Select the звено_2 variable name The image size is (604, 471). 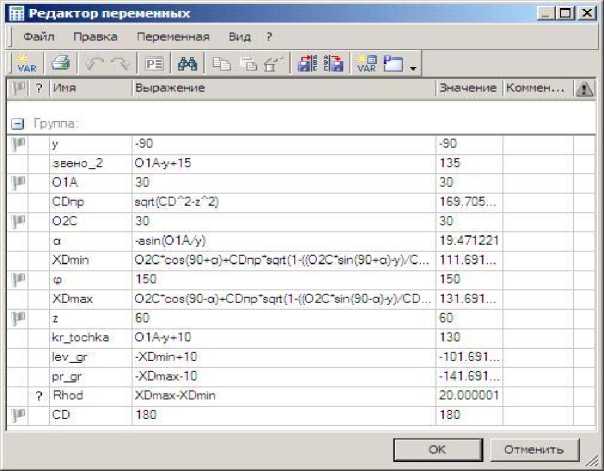77,163
